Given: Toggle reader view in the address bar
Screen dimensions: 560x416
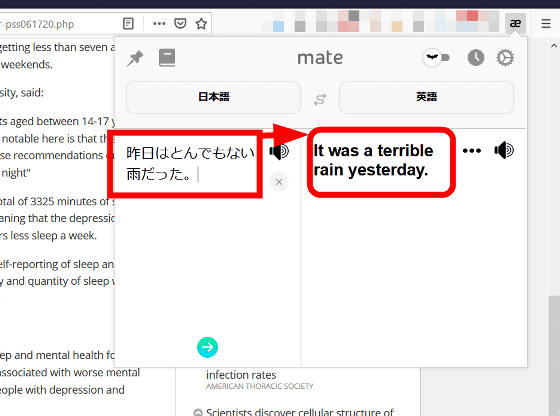Looking at the screenshot, I should click(128, 24).
